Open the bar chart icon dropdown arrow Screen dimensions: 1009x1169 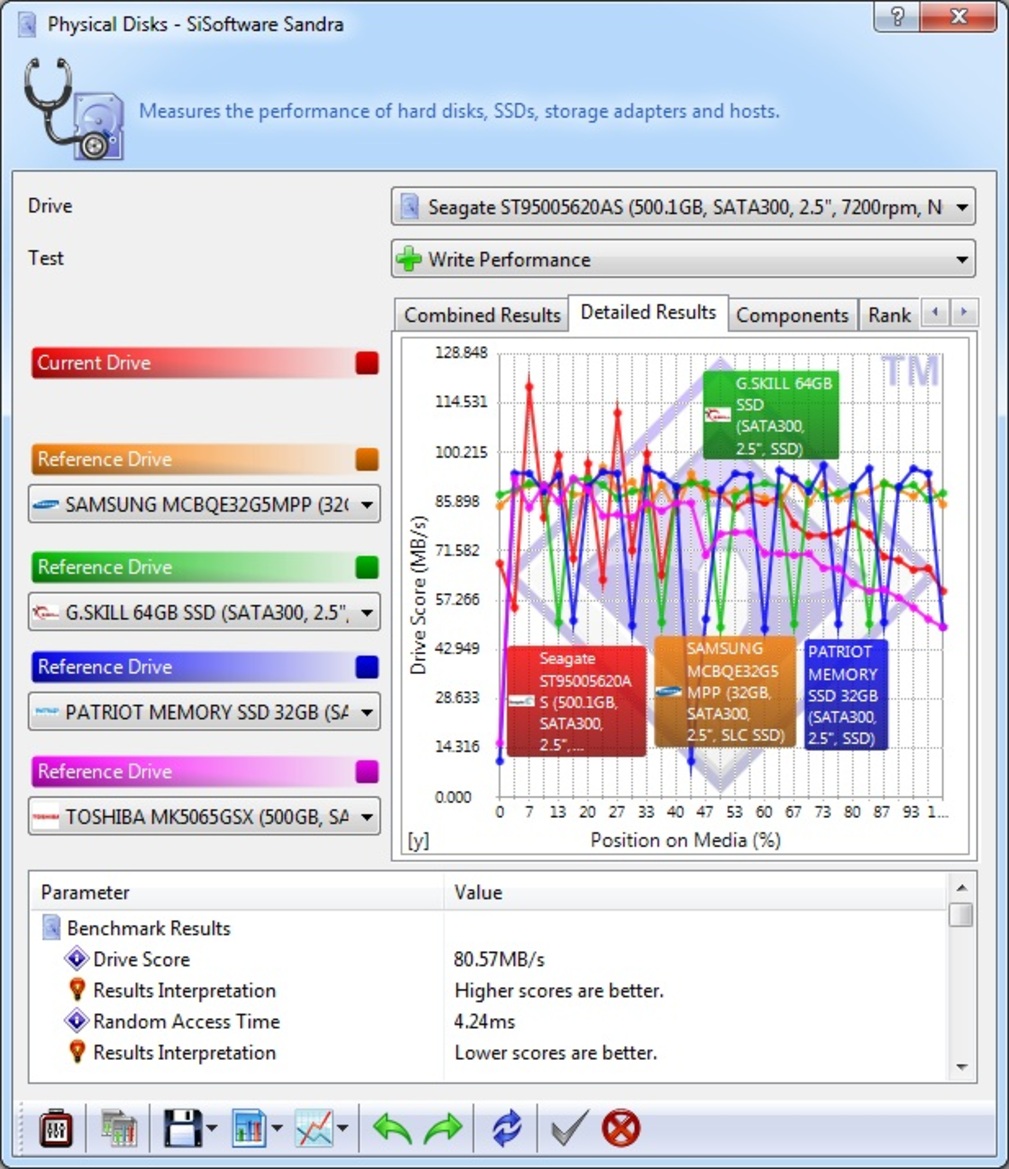(277, 1128)
